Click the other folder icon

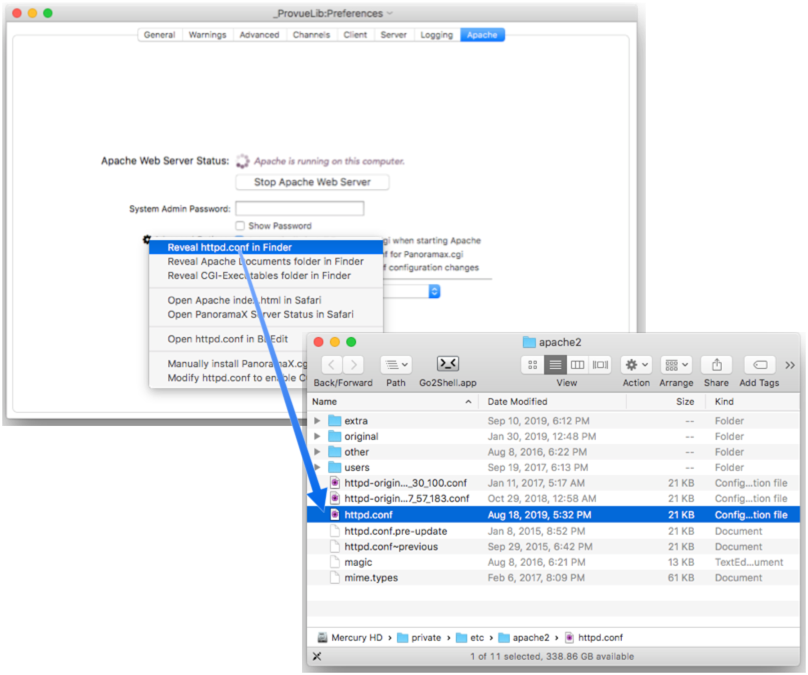coord(335,451)
